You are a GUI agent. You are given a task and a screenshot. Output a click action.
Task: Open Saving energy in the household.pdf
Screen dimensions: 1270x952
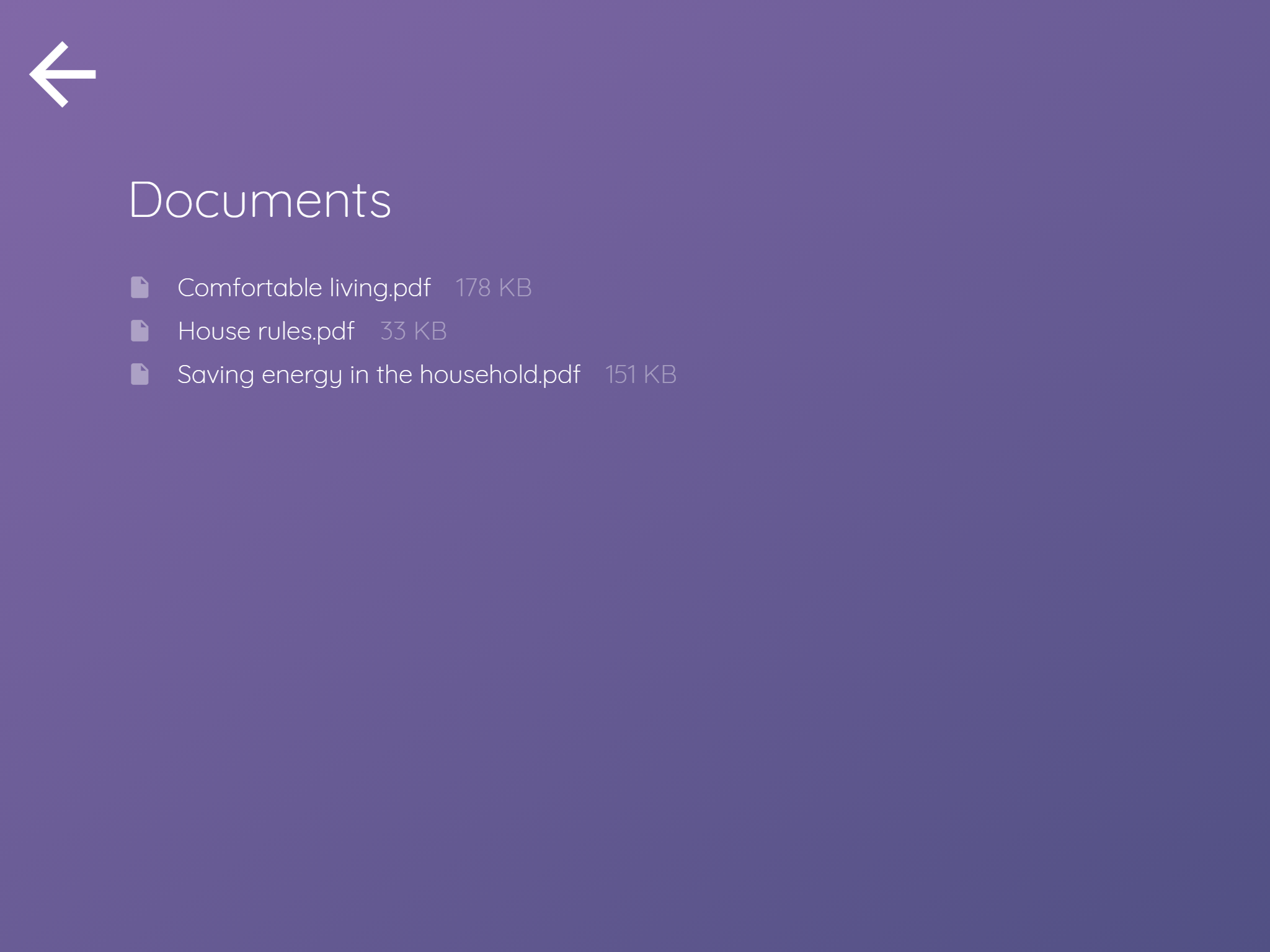tap(379, 375)
